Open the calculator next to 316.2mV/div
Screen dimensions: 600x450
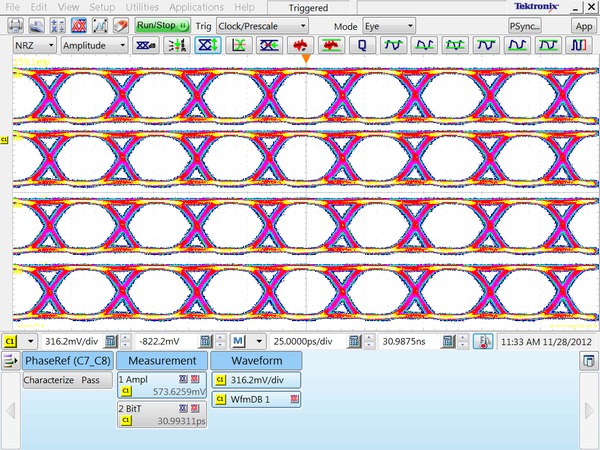coord(111,341)
